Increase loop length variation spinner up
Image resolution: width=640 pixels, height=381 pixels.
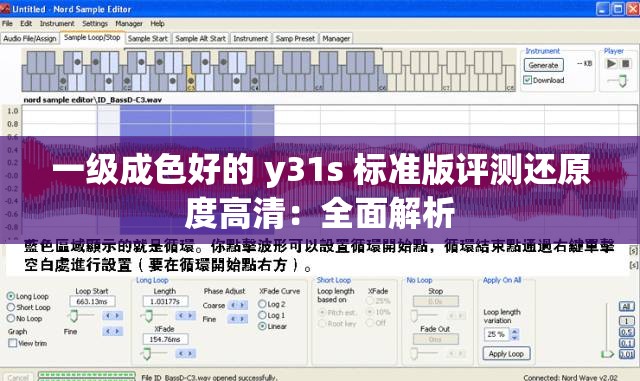(x=515, y=331)
